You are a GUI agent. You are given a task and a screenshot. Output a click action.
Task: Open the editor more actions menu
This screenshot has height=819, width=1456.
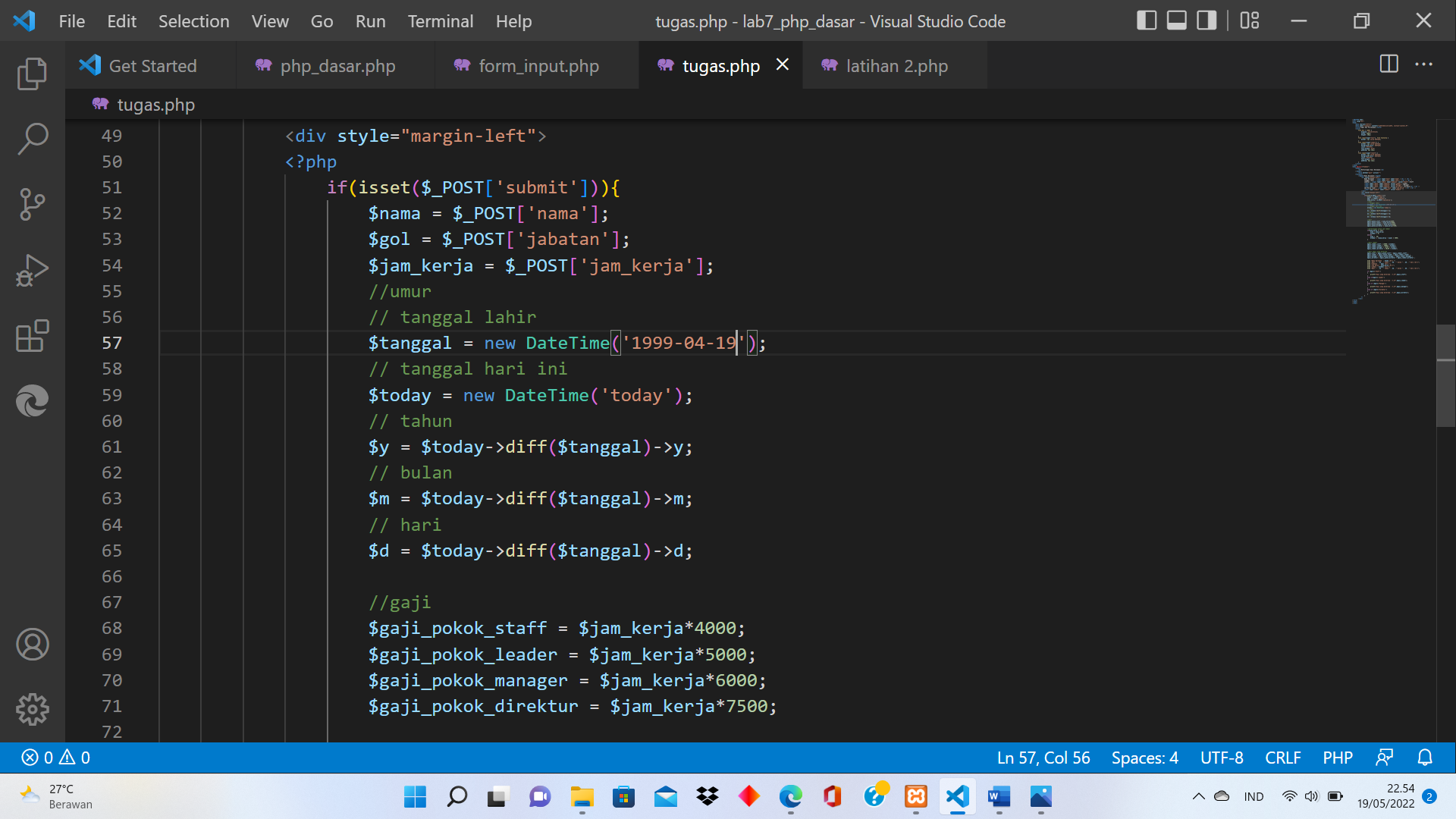pos(1425,65)
